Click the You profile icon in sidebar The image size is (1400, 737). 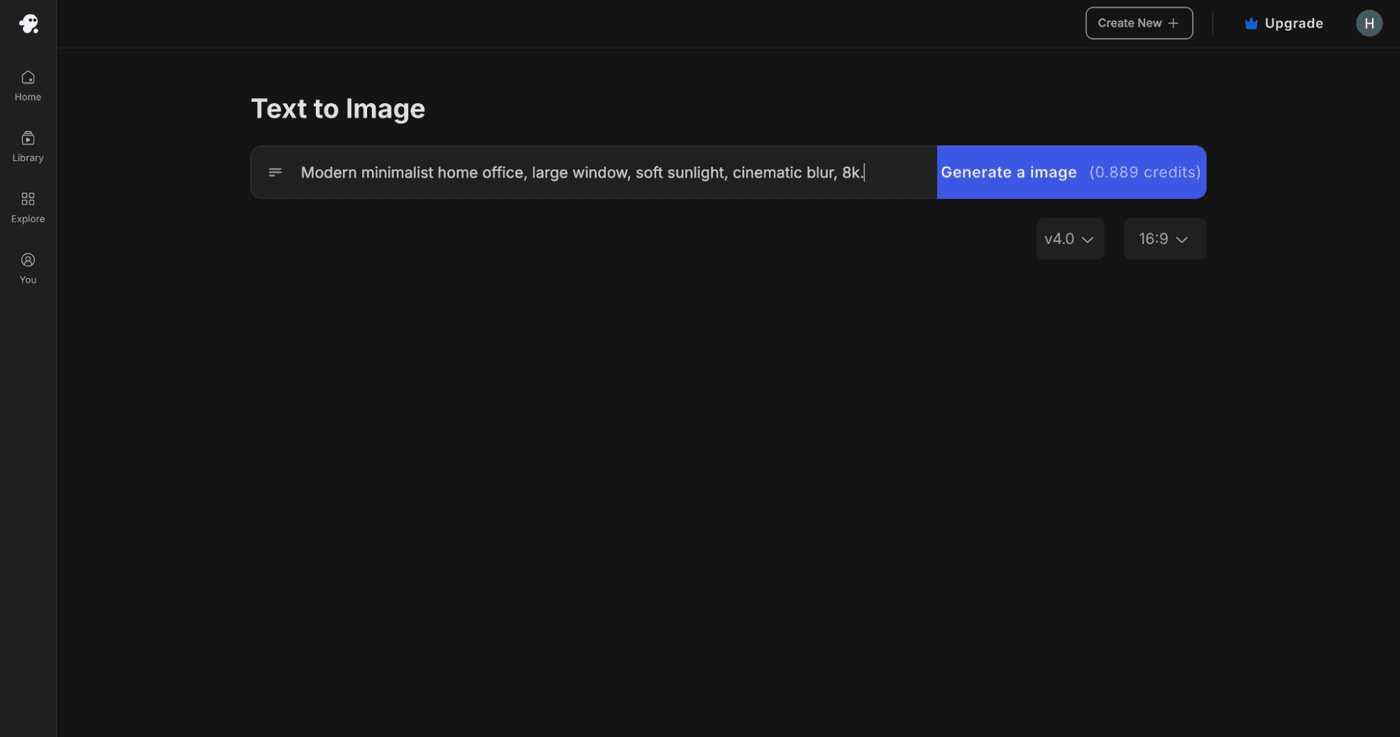pyautogui.click(x=28, y=260)
